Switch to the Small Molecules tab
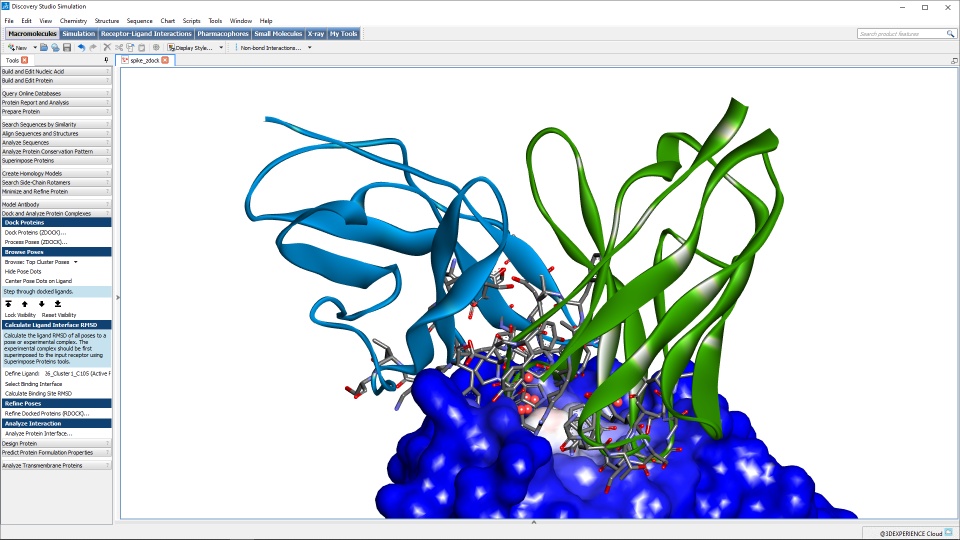This screenshot has height=540, width=960. coord(278,34)
